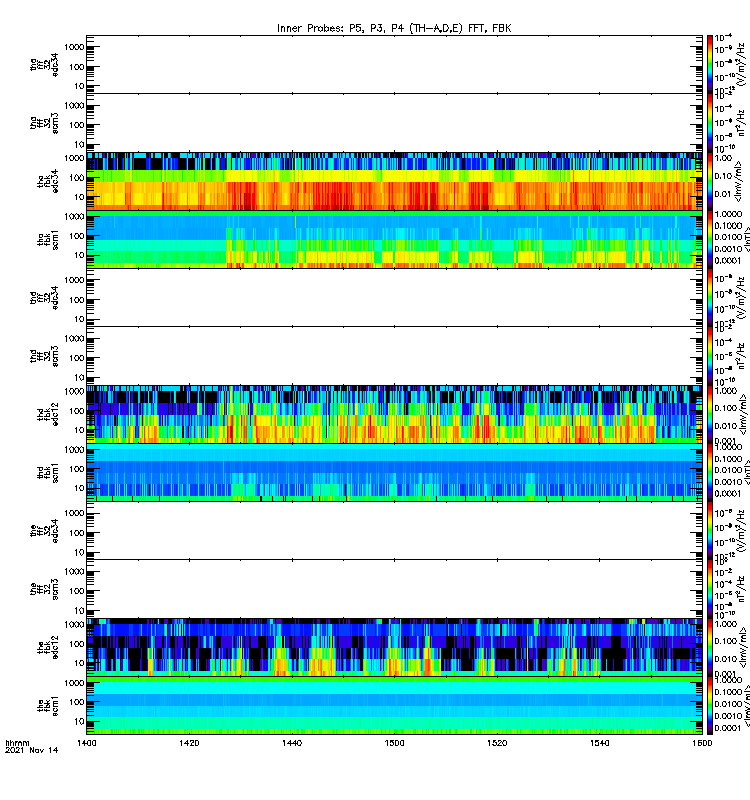Click the '2021 Nov 14' date label
The width and height of the screenshot is (750, 800).
pos(32,750)
